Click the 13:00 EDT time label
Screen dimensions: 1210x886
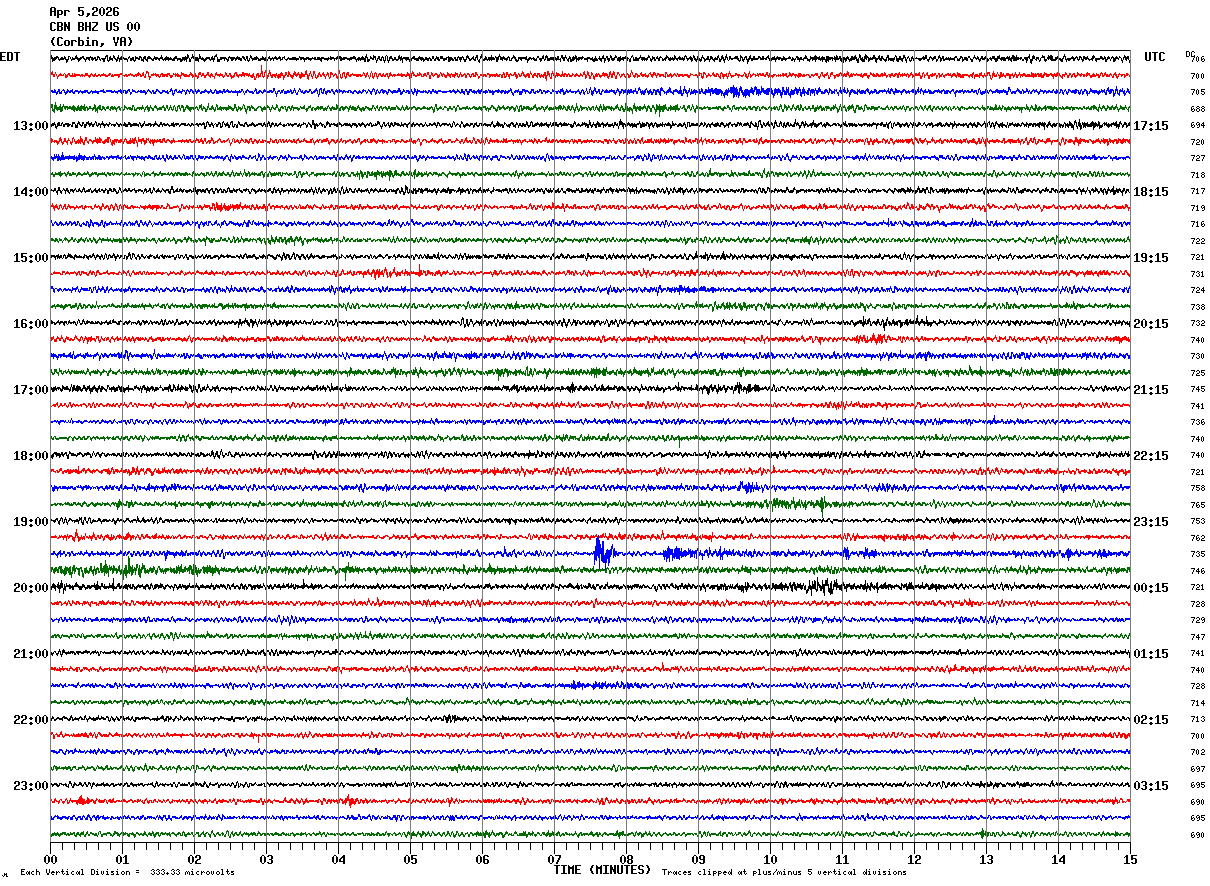[30, 126]
